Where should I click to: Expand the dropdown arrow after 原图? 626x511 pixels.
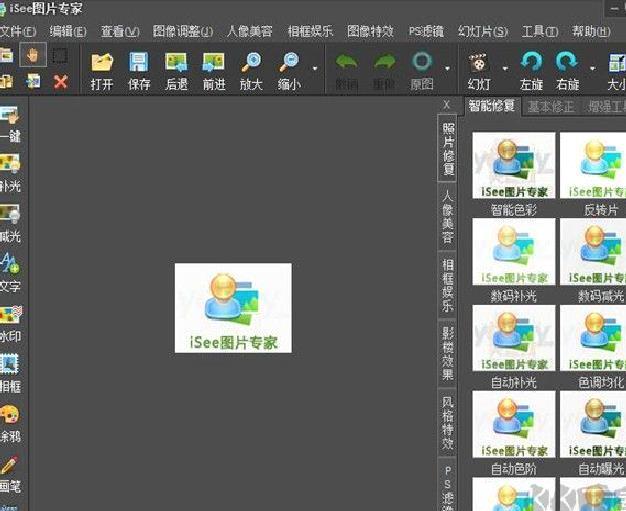coord(448,69)
